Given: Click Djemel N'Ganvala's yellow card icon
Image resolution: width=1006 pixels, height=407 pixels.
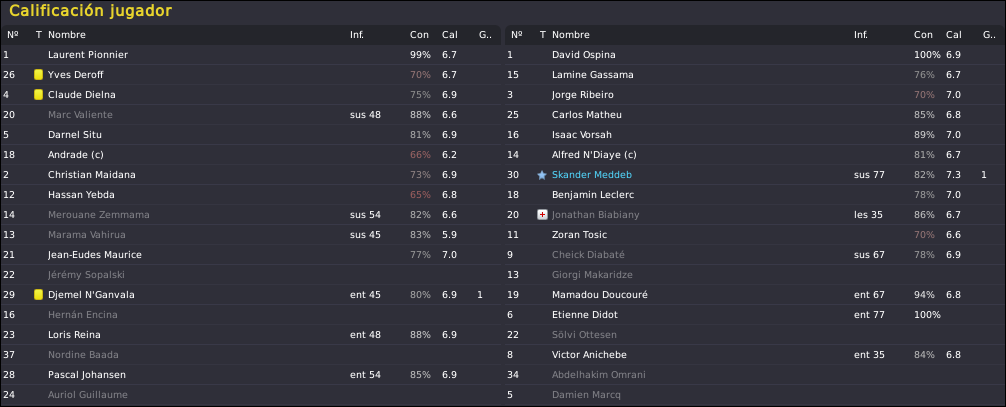Looking at the screenshot, I should 38,295.
